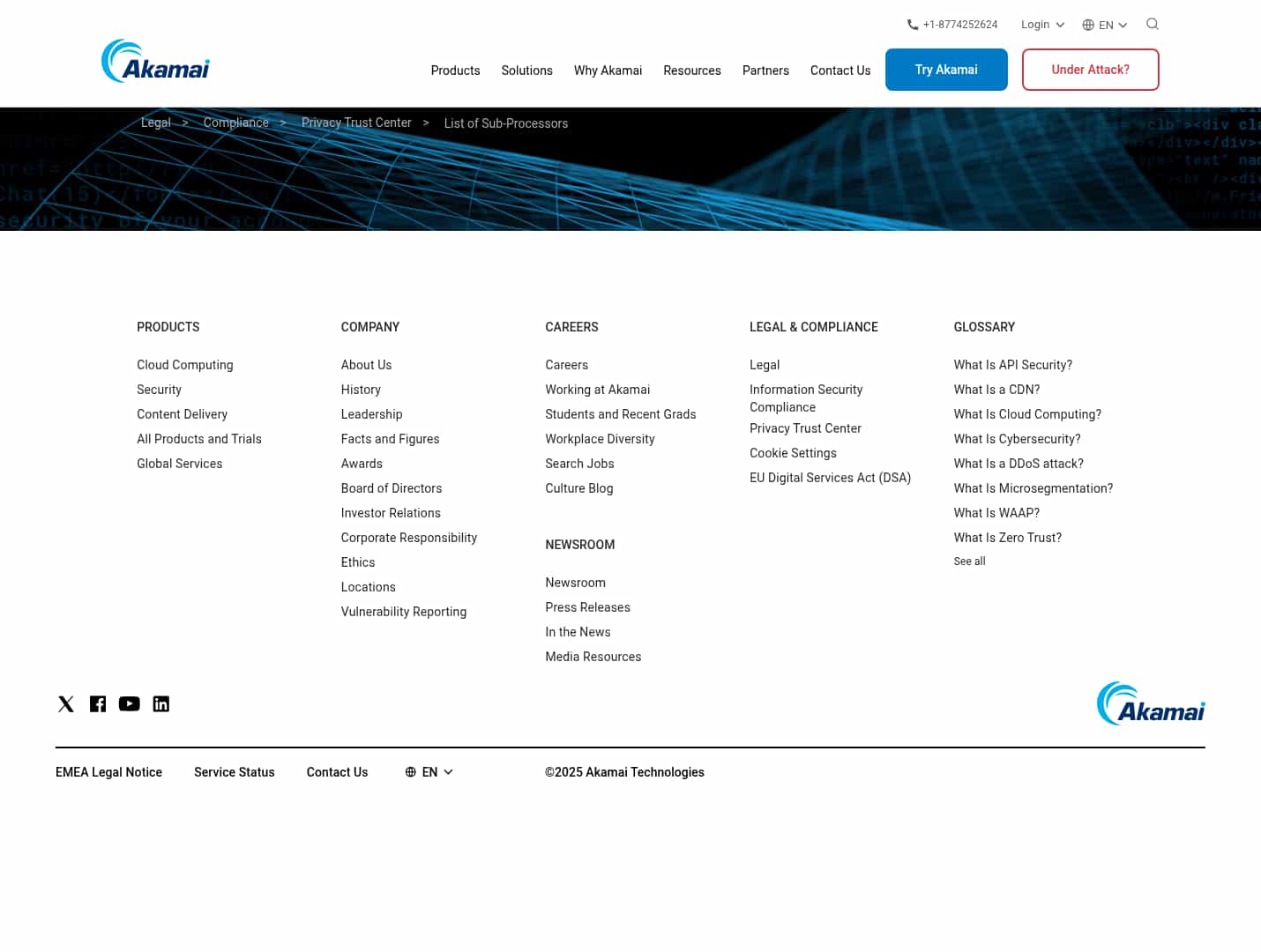This screenshot has height=952, width=1261.
Task: Open What Is Microsegmentation? glossary link
Action: coord(1033,488)
